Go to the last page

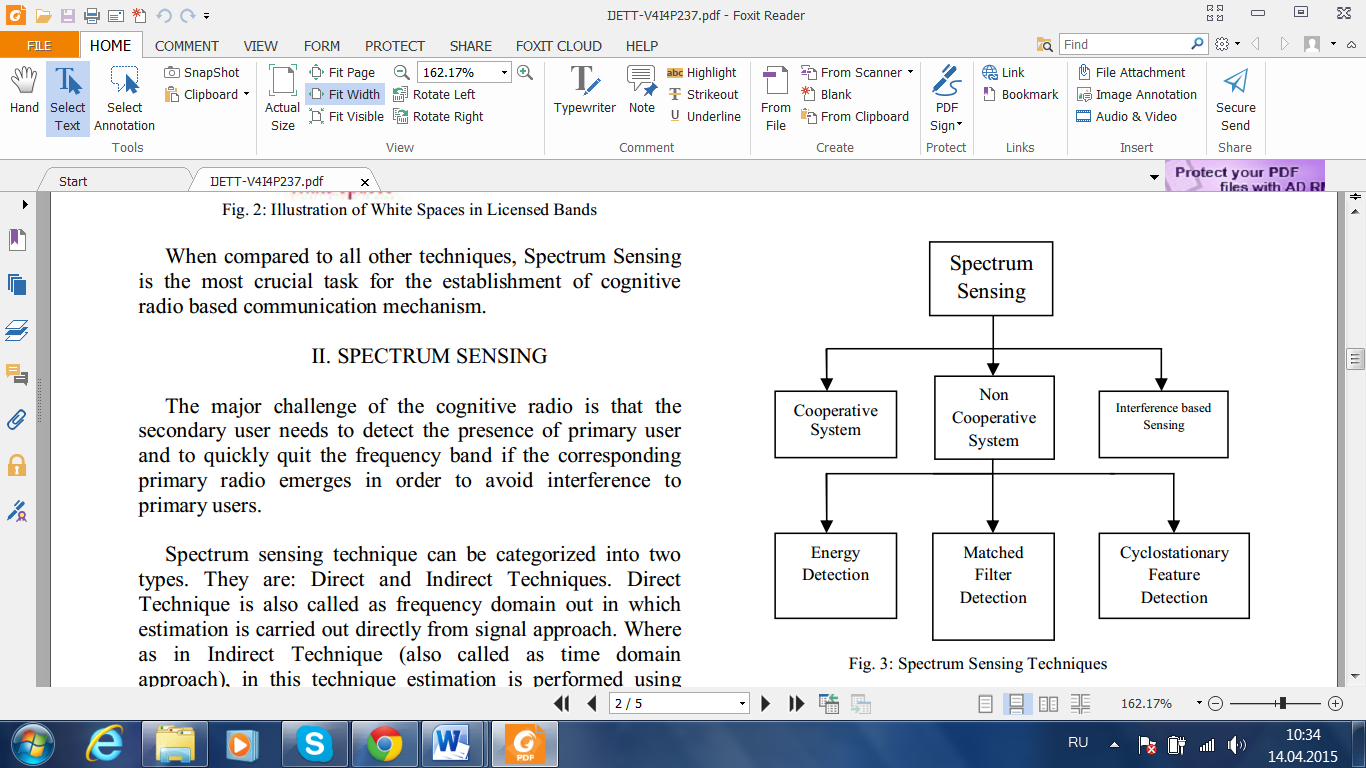pos(796,704)
